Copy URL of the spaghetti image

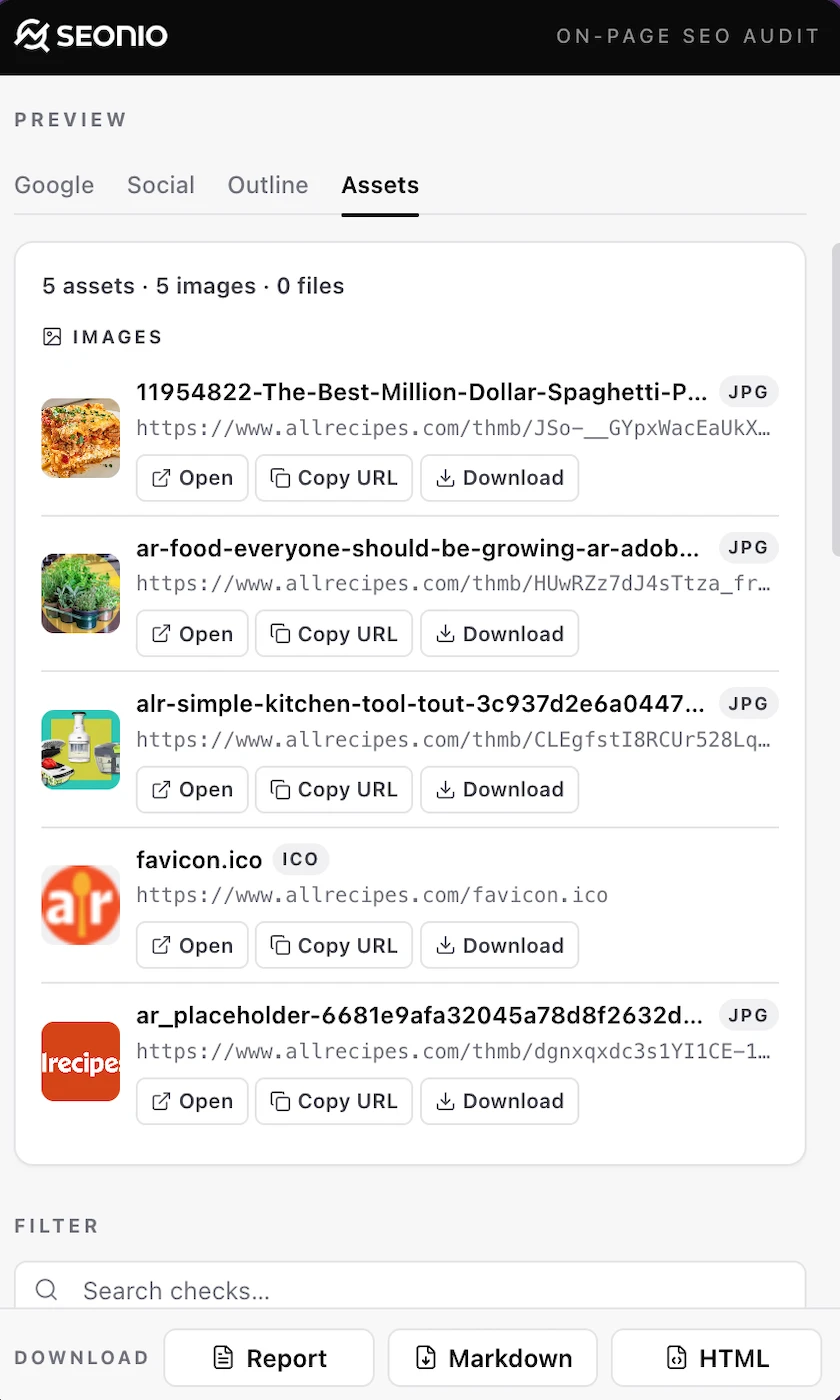(x=334, y=478)
